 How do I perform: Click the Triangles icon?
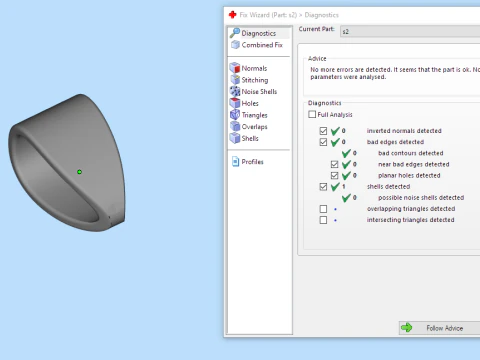pyautogui.click(x=235, y=115)
